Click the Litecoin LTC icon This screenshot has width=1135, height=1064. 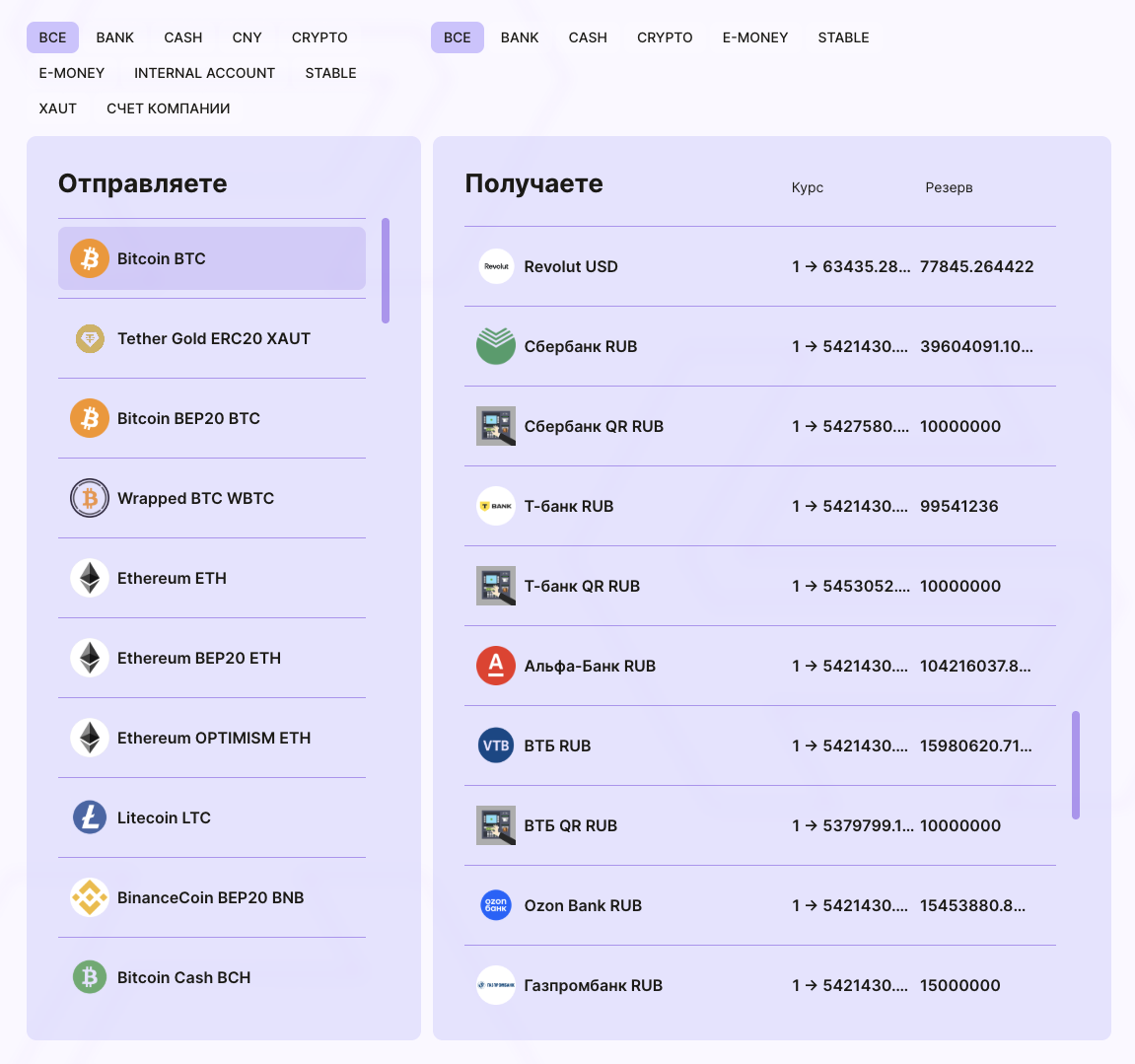(x=90, y=817)
